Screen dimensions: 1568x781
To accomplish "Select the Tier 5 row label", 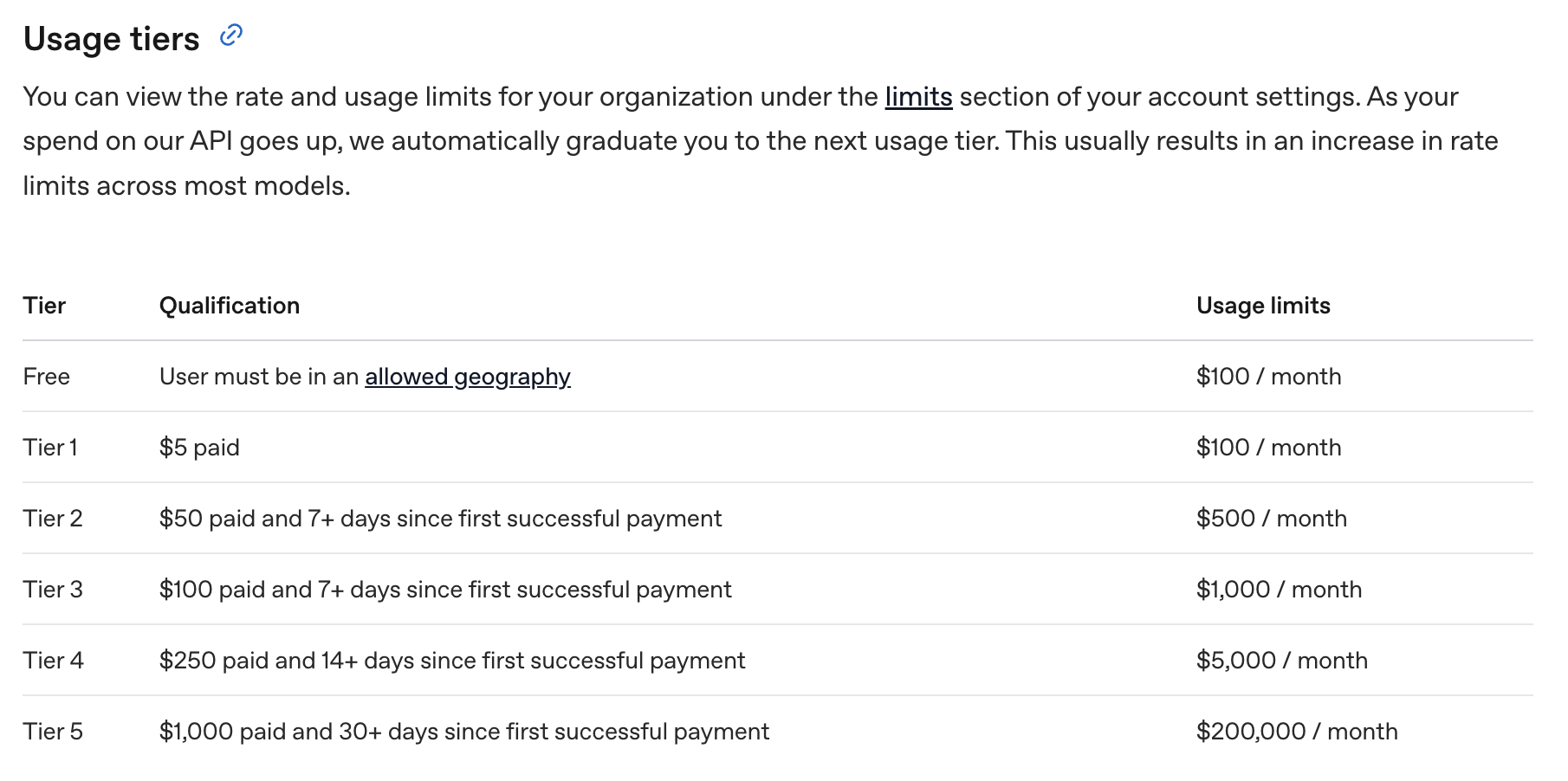I will (53, 732).
